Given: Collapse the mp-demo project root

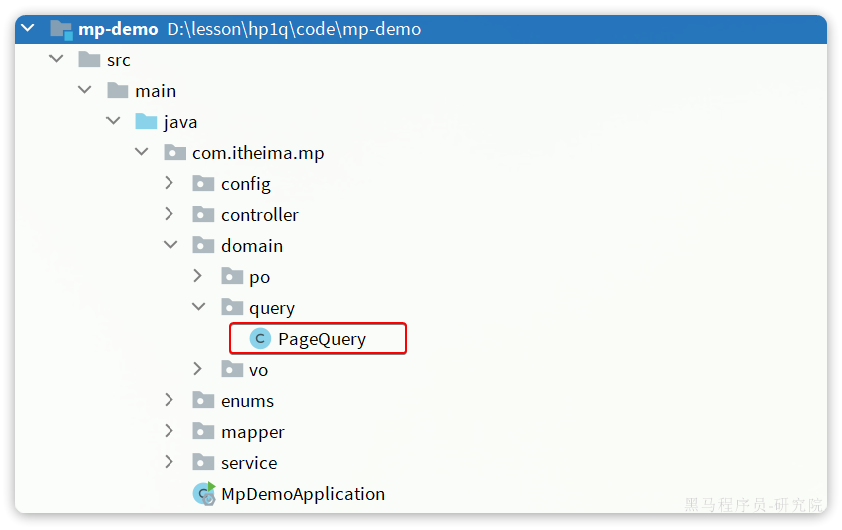Looking at the screenshot, I should coord(28,28).
